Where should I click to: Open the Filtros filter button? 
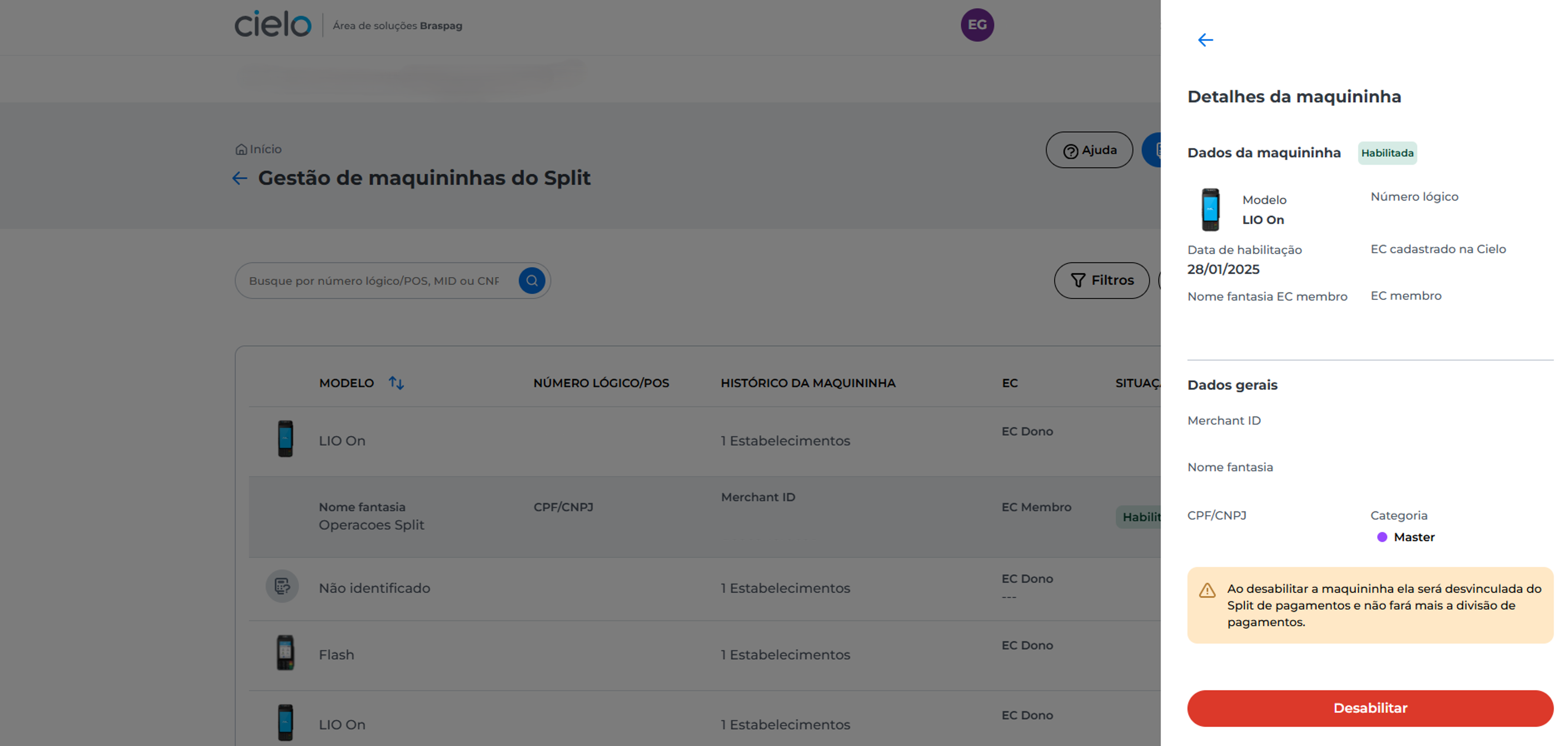(1102, 280)
